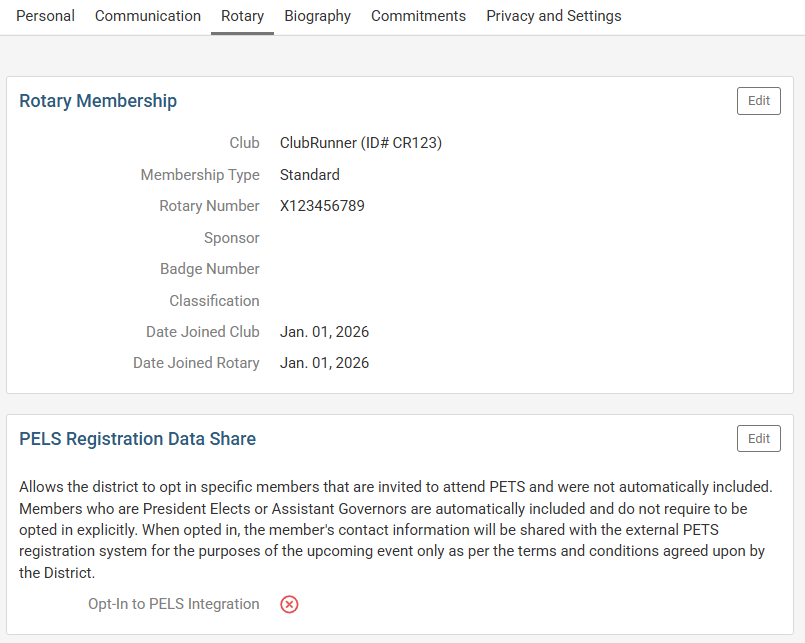The image size is (805, 643).
Task: Click the red X Opt-In status icon
Action: pyautogui.click(x=289, y=604)
